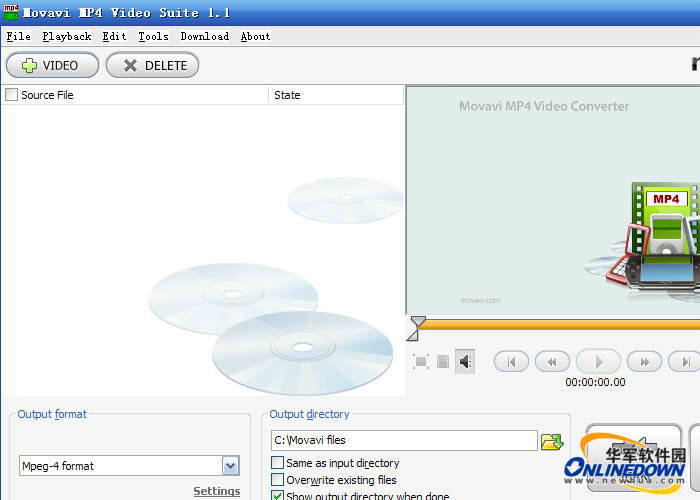Screen dimensions: 700x500
Task: Enable Same as input directory
Action: [x=278, y=462]
